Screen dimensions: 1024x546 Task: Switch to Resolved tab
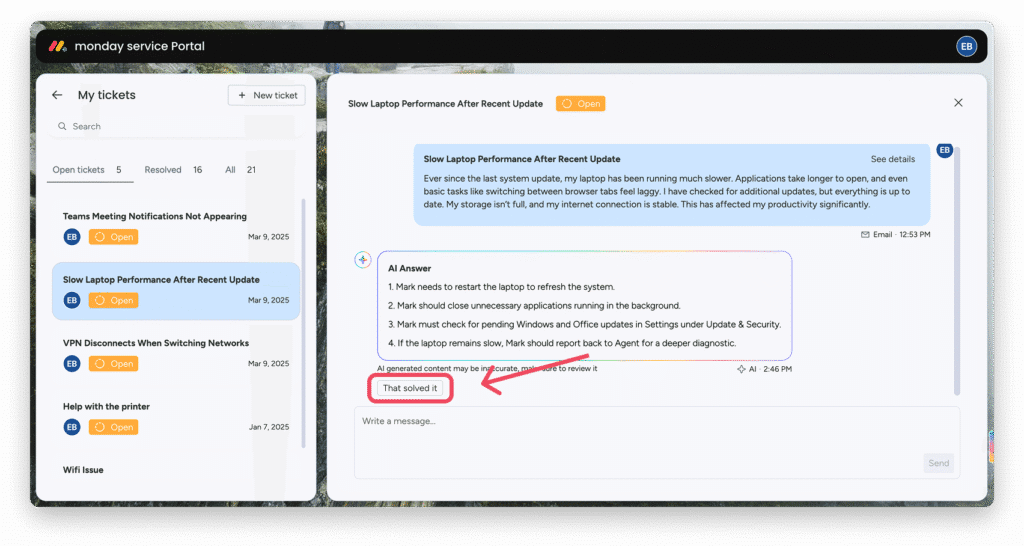pos(173,170)
